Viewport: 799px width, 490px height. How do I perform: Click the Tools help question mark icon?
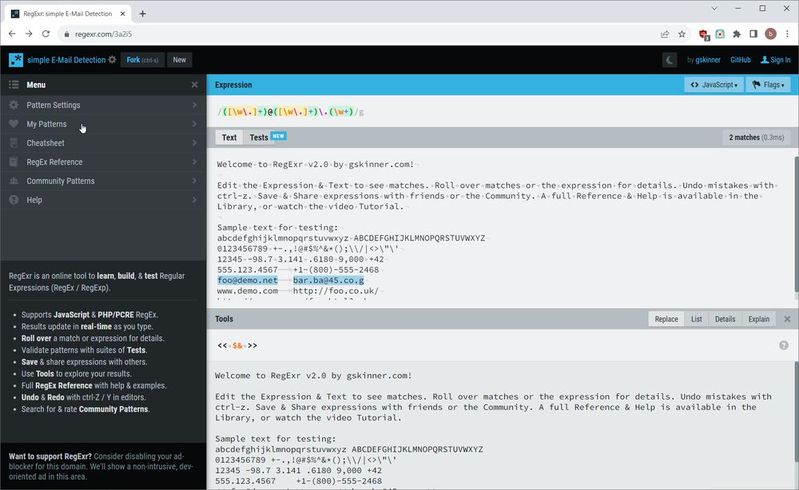click(x=784, y=345)
